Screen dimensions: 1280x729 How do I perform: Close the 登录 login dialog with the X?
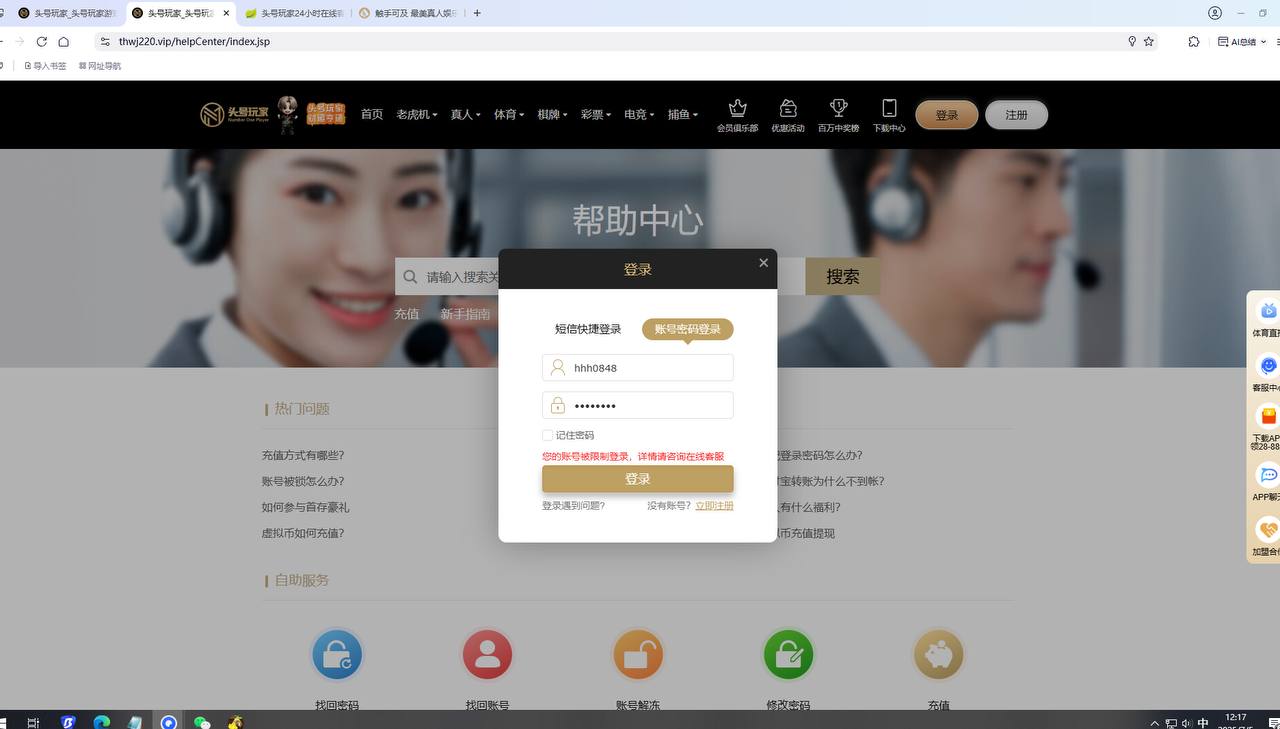pyautogui.click(x=763, y=263)
